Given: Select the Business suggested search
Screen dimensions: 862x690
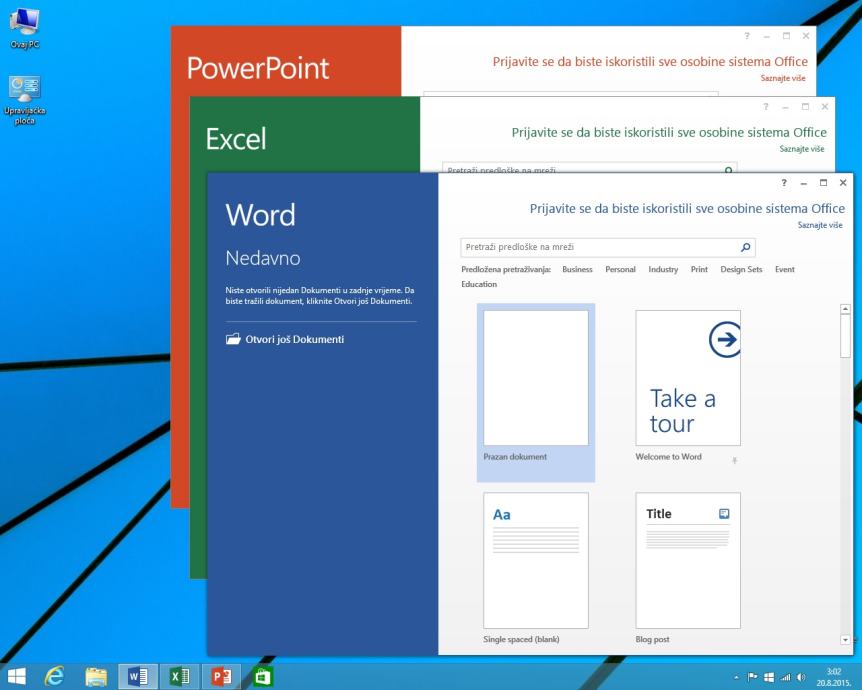Looking at the screenshot, I should coord(577,270).
